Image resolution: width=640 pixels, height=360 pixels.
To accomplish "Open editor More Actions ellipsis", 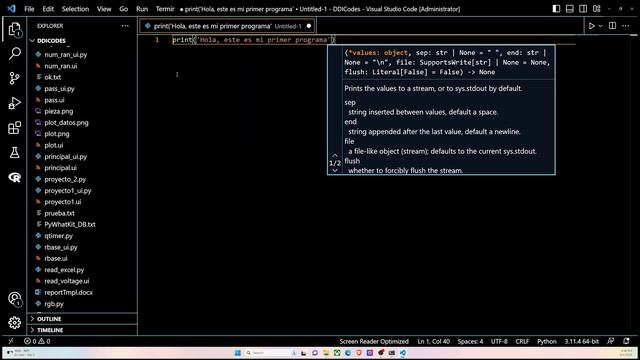I will click(626, 26).
